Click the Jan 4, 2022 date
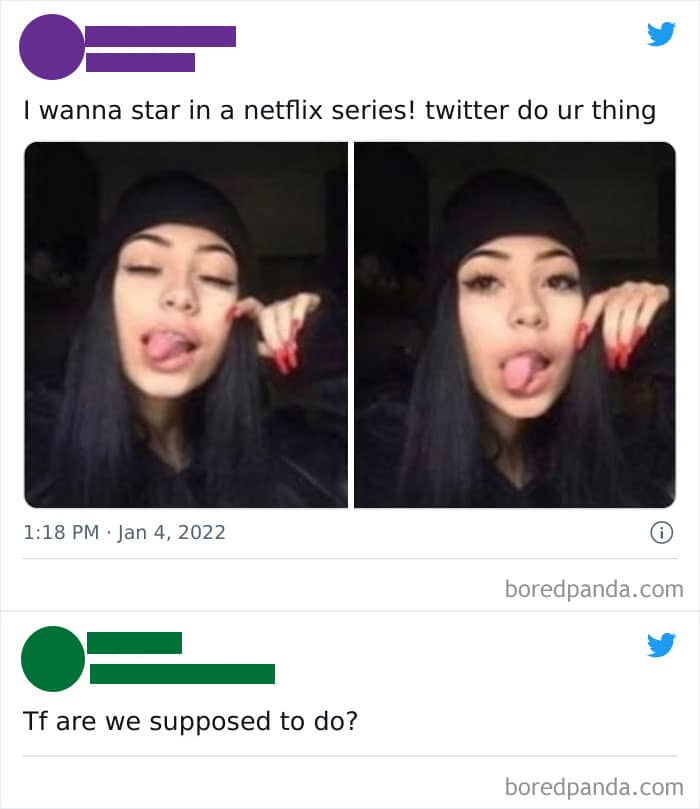700x809 pixels. coord(171,532)
